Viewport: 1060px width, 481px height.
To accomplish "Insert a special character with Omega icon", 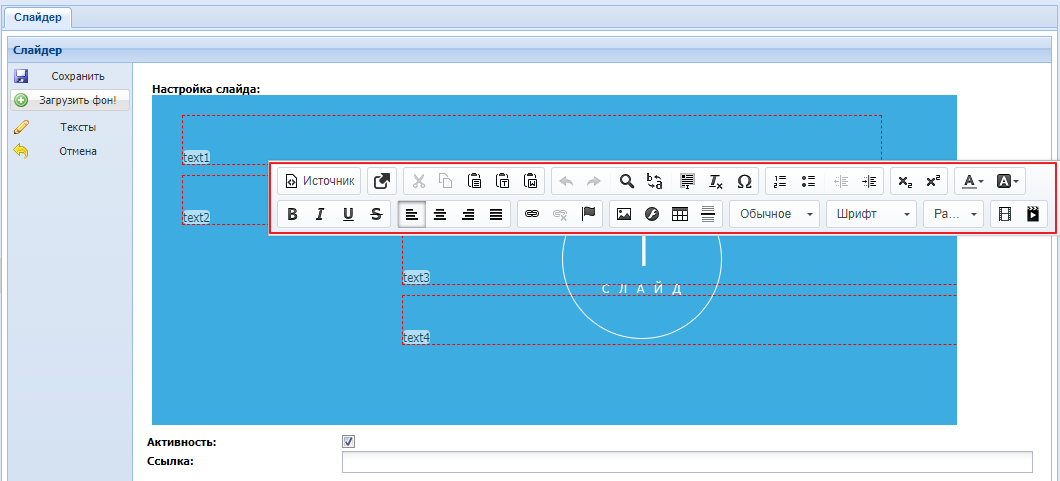I will [x=744, y=181].
